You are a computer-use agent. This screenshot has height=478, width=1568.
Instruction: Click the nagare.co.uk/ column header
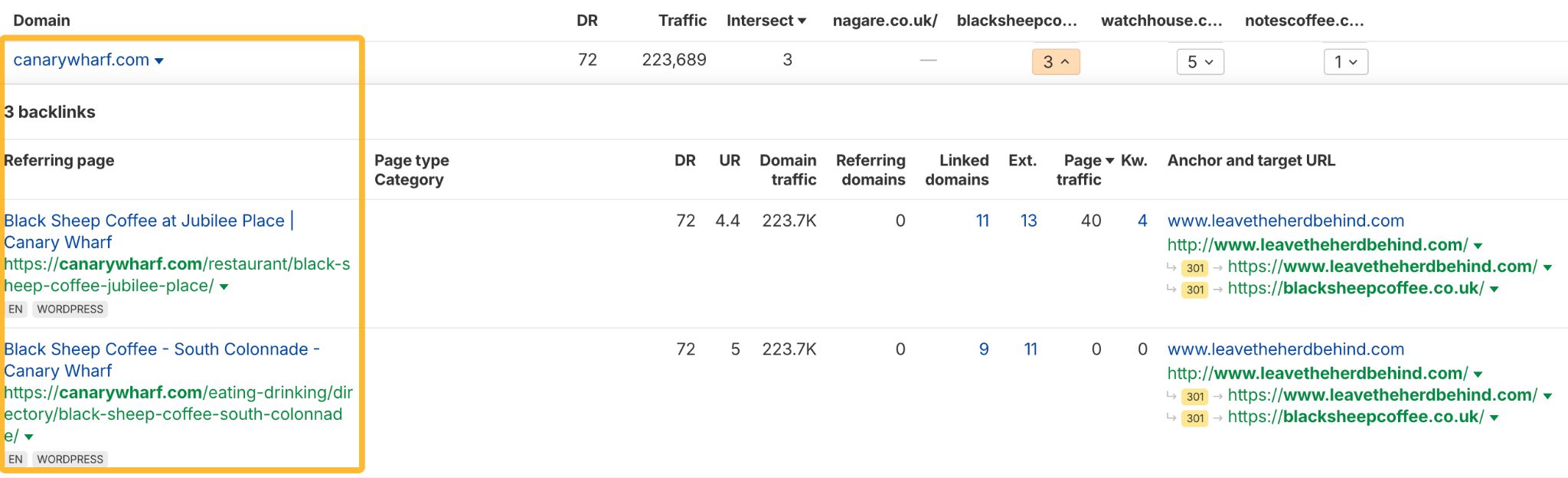click(x=884, y=21)
